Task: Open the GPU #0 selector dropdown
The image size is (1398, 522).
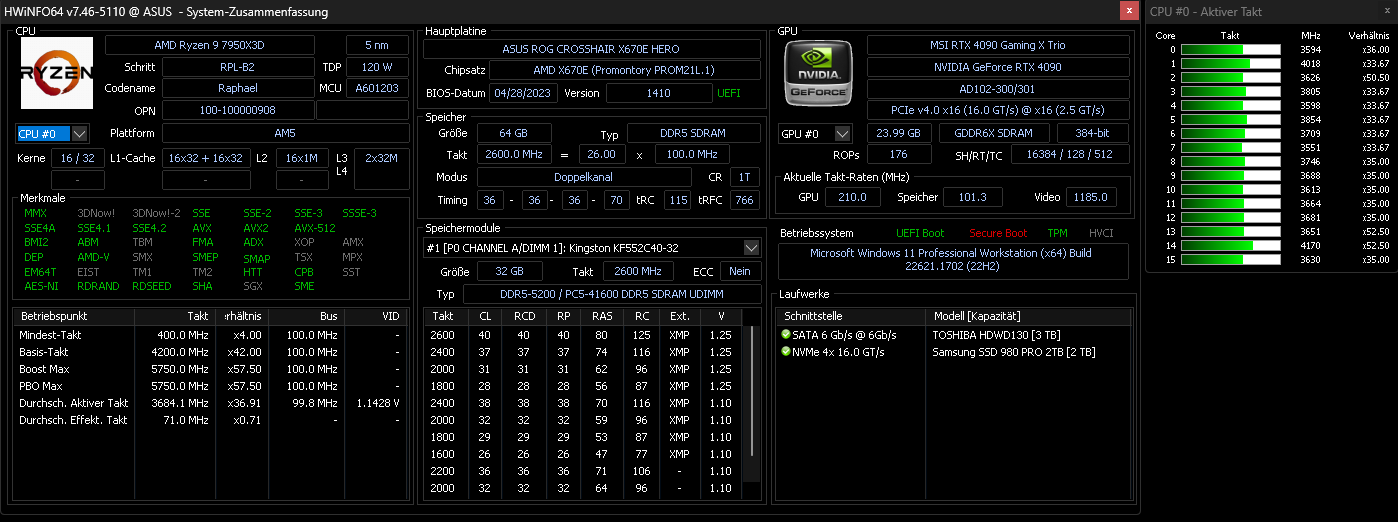Action: pyautogui.click(x=815, y=133)
